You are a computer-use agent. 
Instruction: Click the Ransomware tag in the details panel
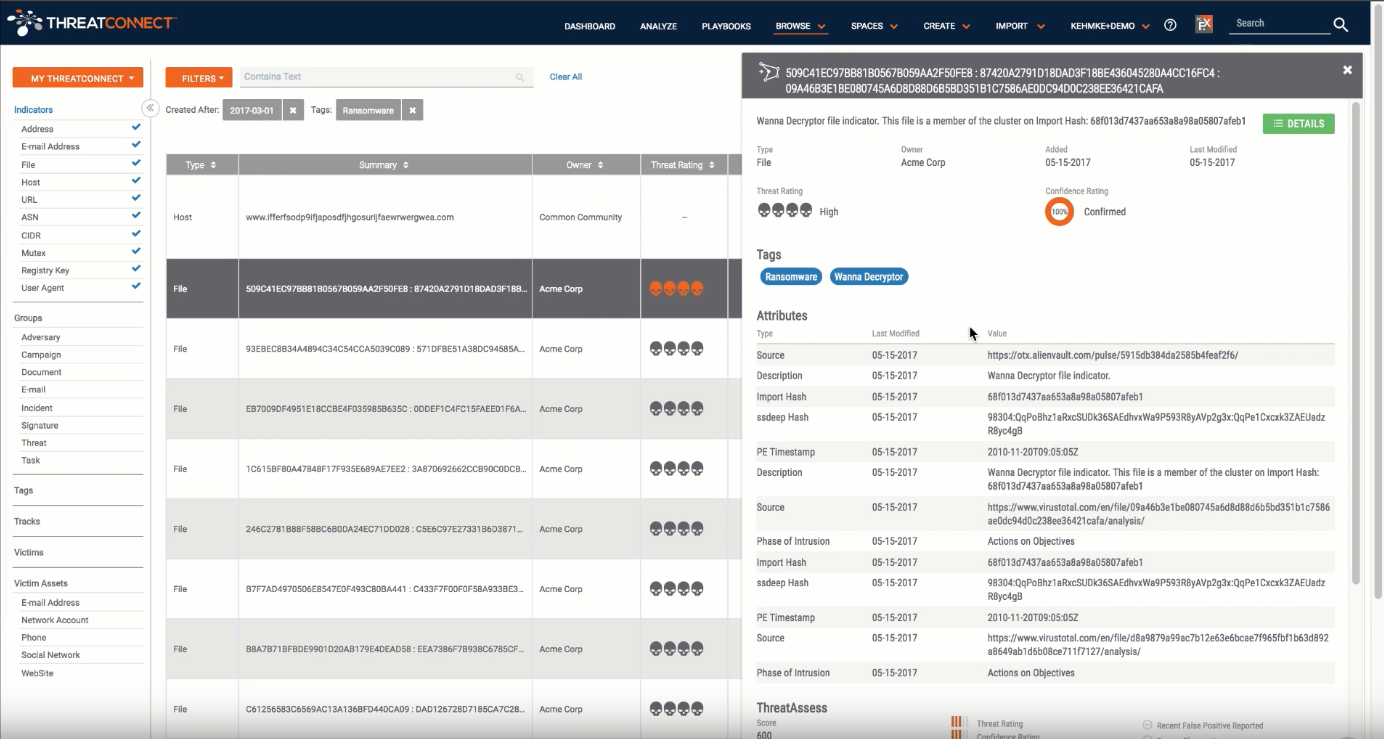pyautogui.click(x=791, y=277)
